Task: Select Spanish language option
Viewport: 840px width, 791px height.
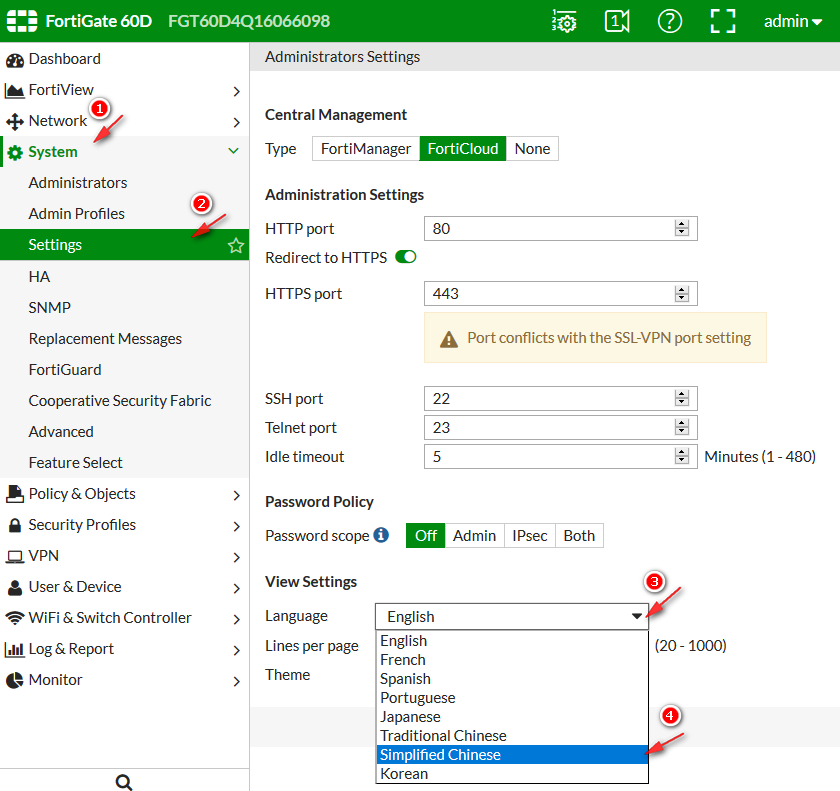Action: click(x=512, y=679)
